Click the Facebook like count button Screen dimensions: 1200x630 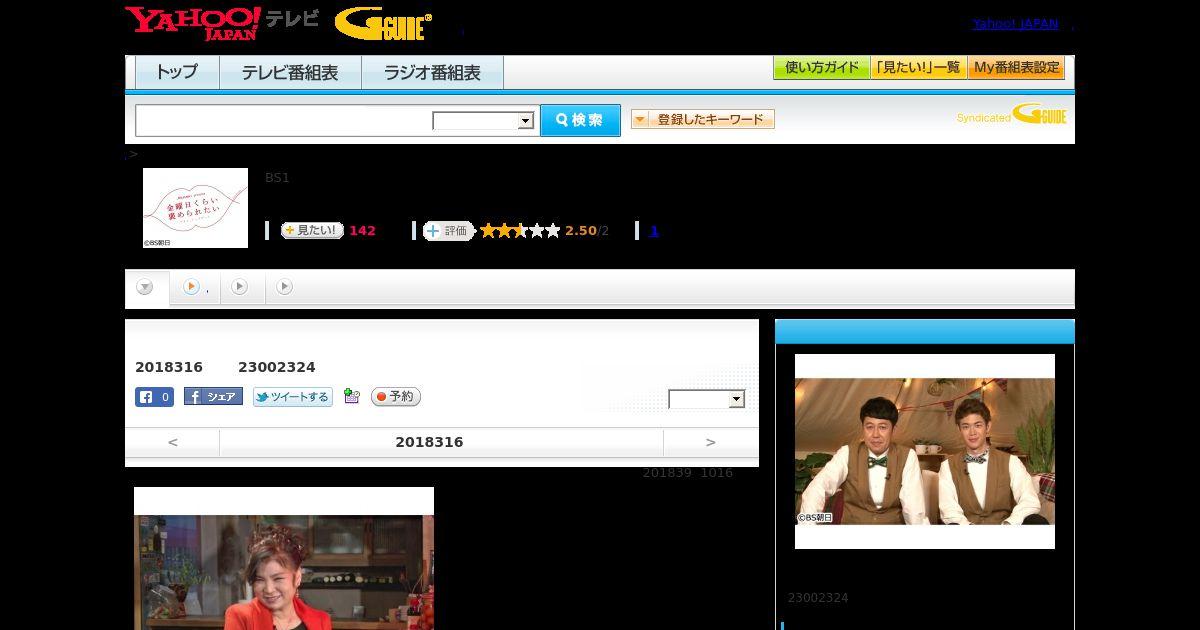pyautogui.click(x=154, y=397)
